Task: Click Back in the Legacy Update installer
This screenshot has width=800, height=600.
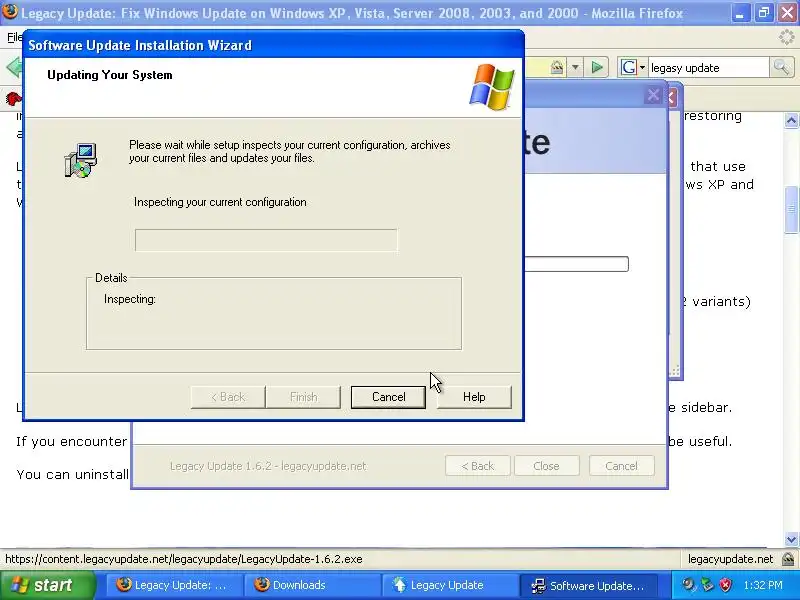Action: pyautogui.click(x=478, y=466)
